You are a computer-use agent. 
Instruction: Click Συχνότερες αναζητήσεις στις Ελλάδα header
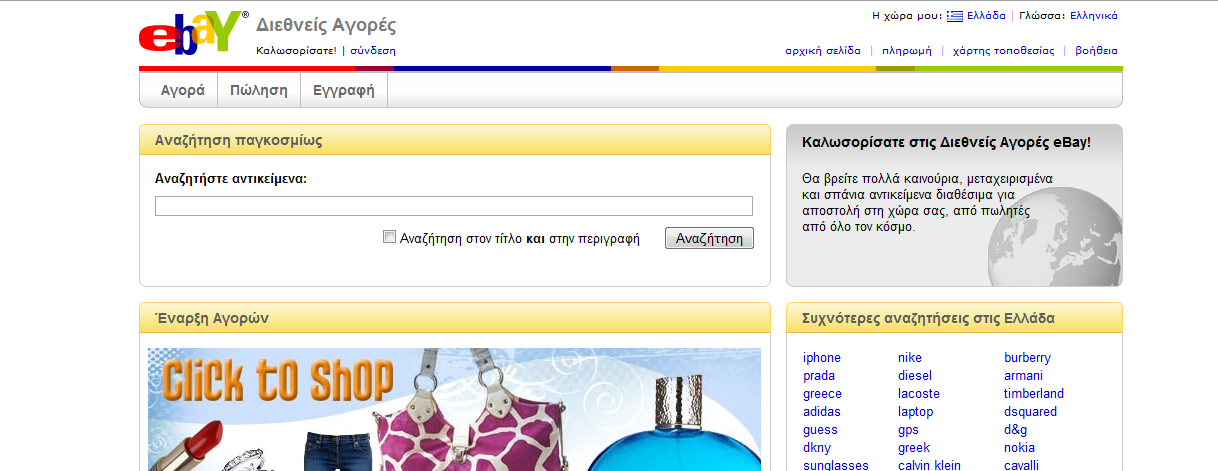click(955, 318)
